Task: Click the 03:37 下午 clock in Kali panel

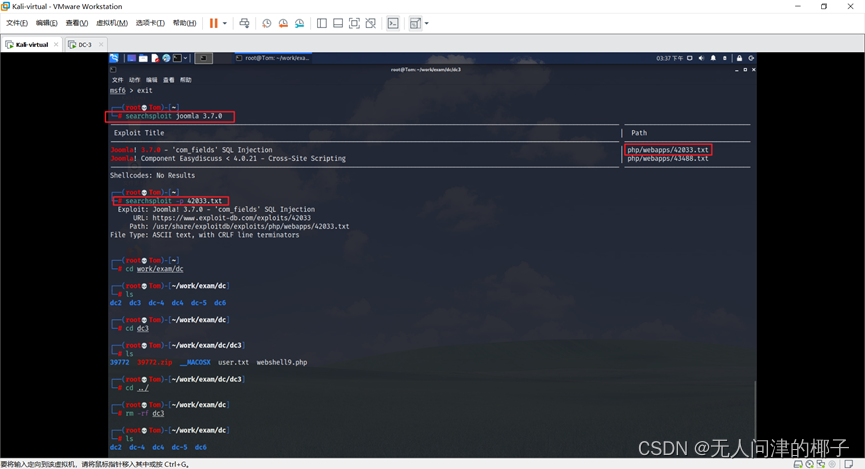Action: pos(670,58)
